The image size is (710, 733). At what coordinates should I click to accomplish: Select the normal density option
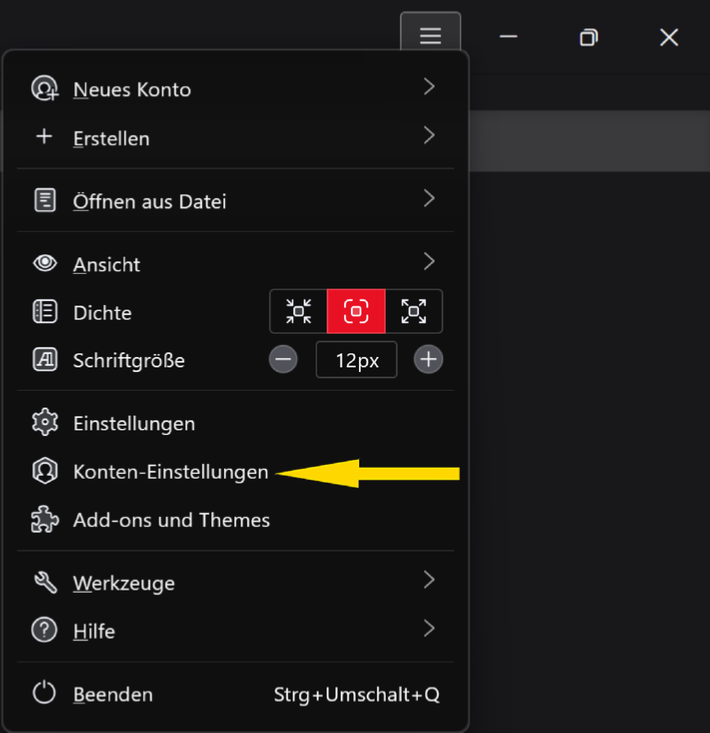(x=356, y=311)
